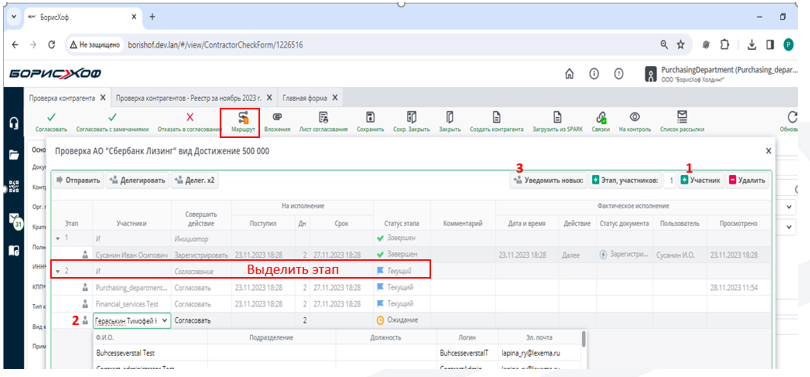810x377 pixels.
Task: Click the Сохранить save icon
Action: click(x=370, y=117)
